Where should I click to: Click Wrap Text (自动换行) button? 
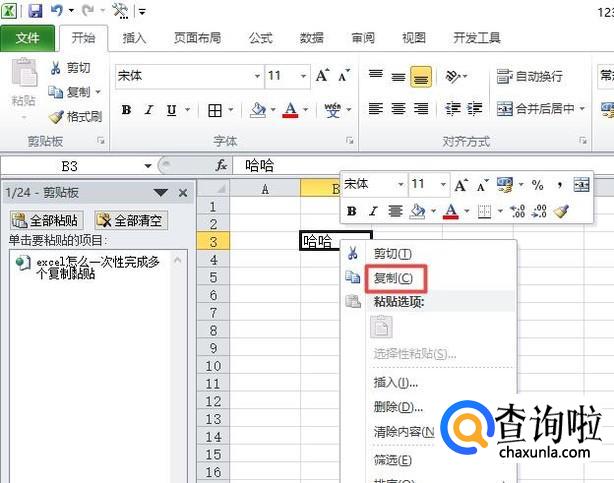tap(529, 76)
